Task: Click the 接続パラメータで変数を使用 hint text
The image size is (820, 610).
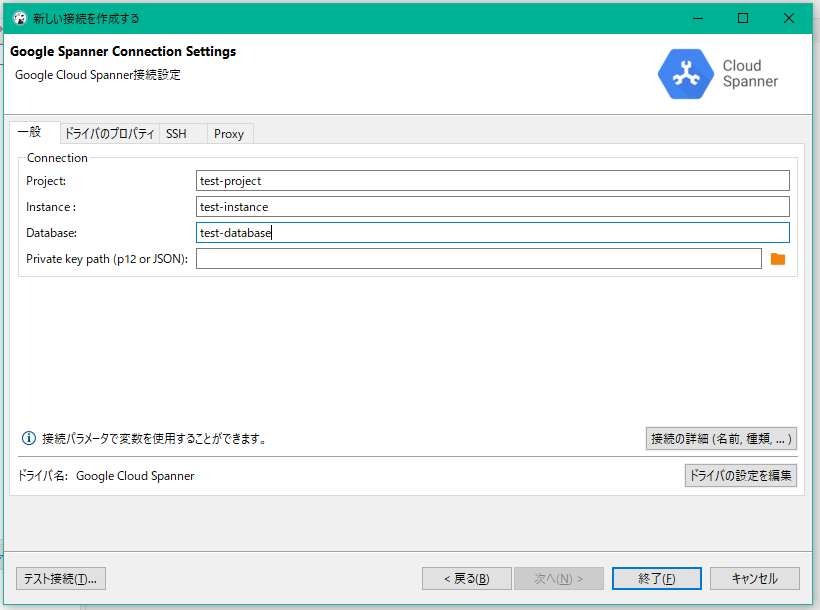Action: coord(154,438)
